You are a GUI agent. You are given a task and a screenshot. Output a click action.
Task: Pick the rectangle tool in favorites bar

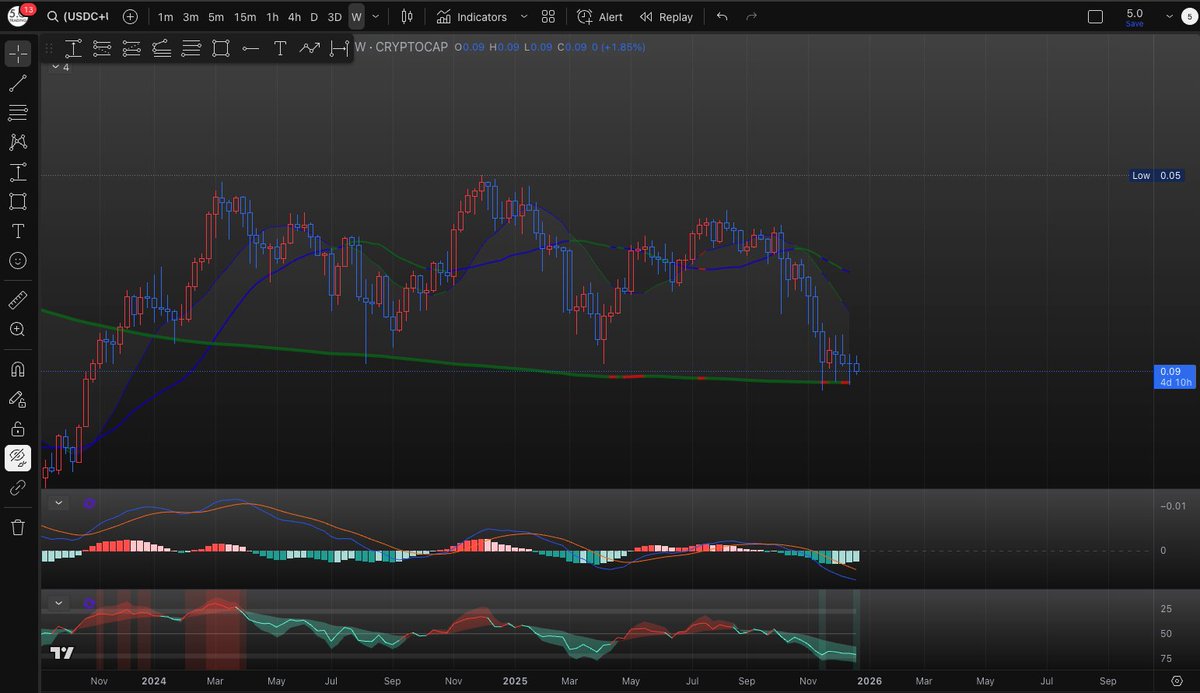click(x=221, y=47)
